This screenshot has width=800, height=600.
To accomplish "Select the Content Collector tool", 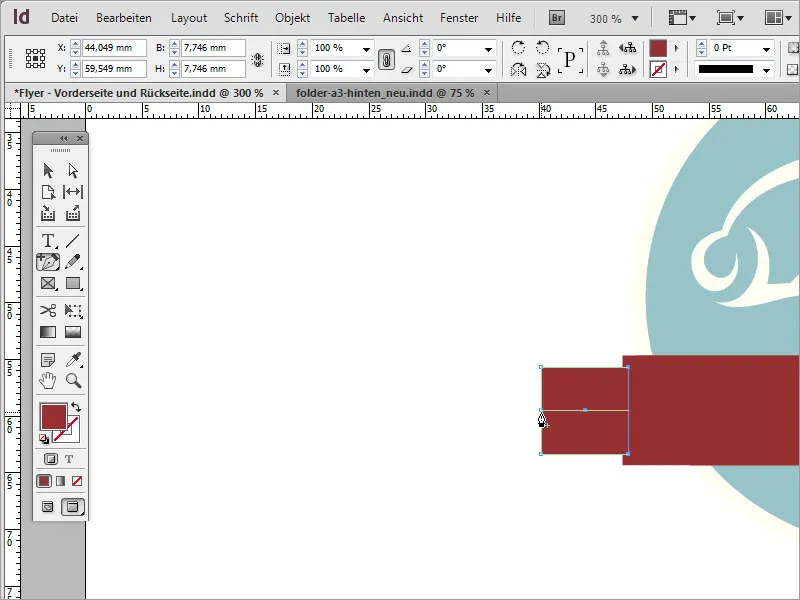I will (48, 213).
